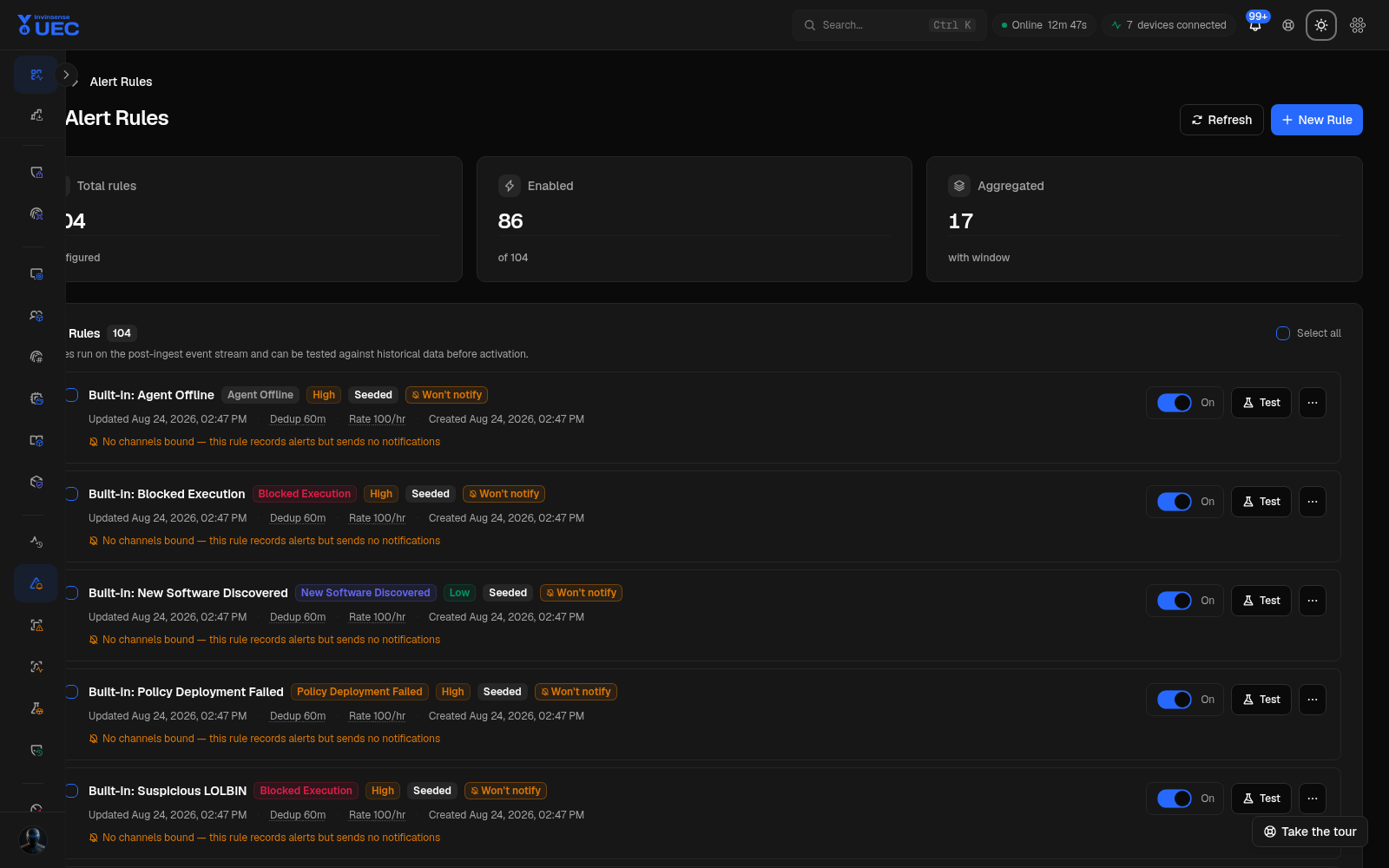This screenshot has width=1389, height=868.
Task: Focus the Search field in top bar
Action: tap(889, 25)
